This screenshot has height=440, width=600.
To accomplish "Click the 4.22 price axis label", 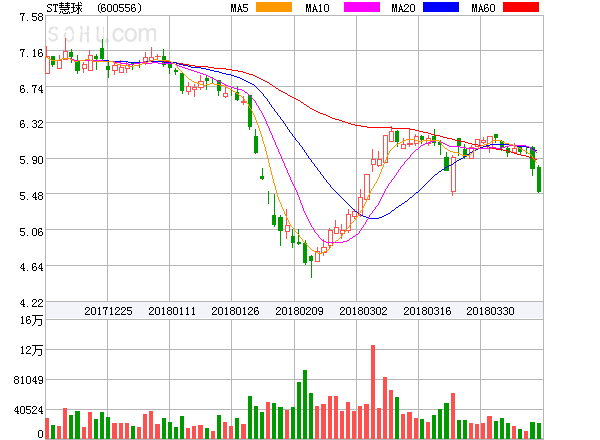I will pyautogui.click(x=31, y=303).
